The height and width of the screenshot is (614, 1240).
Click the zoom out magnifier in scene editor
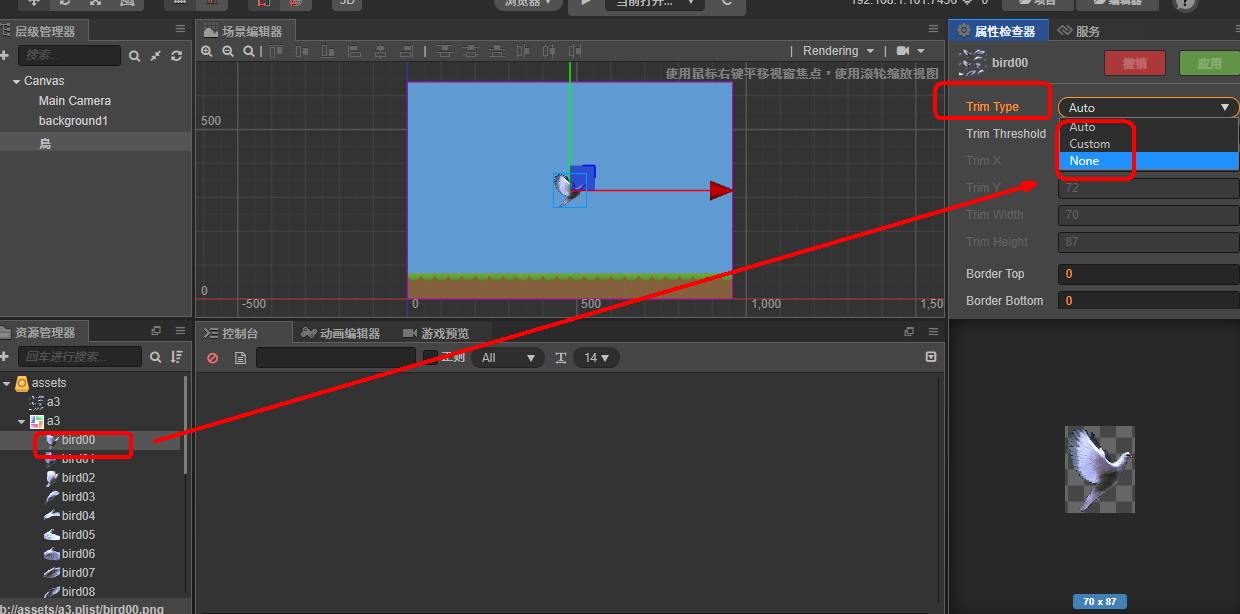227,51
